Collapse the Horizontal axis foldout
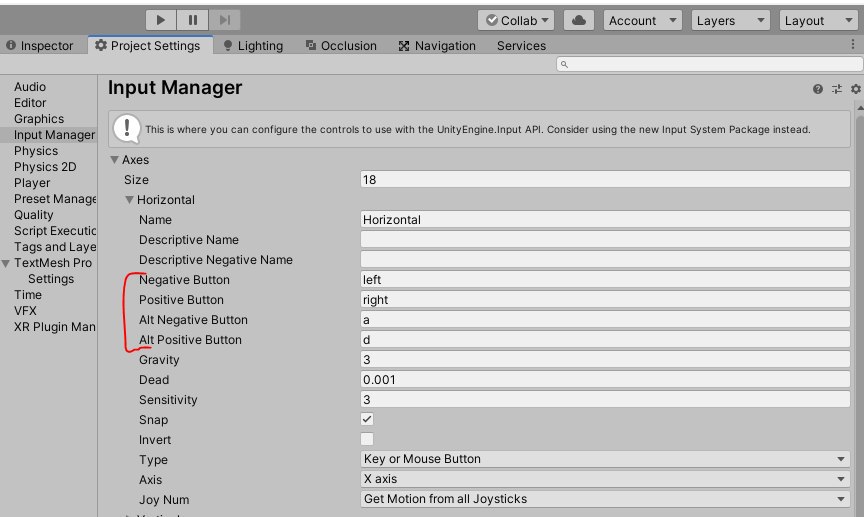Image resolution: width=864 pixels, height=517 pixels. [129, 200]
